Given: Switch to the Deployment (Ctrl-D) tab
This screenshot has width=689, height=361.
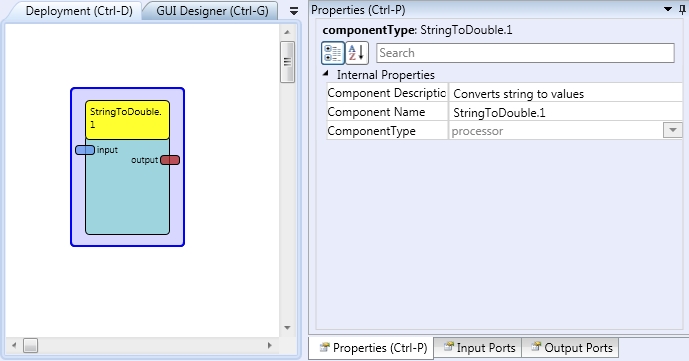Looking at the screenshot, I should [79, 11].
